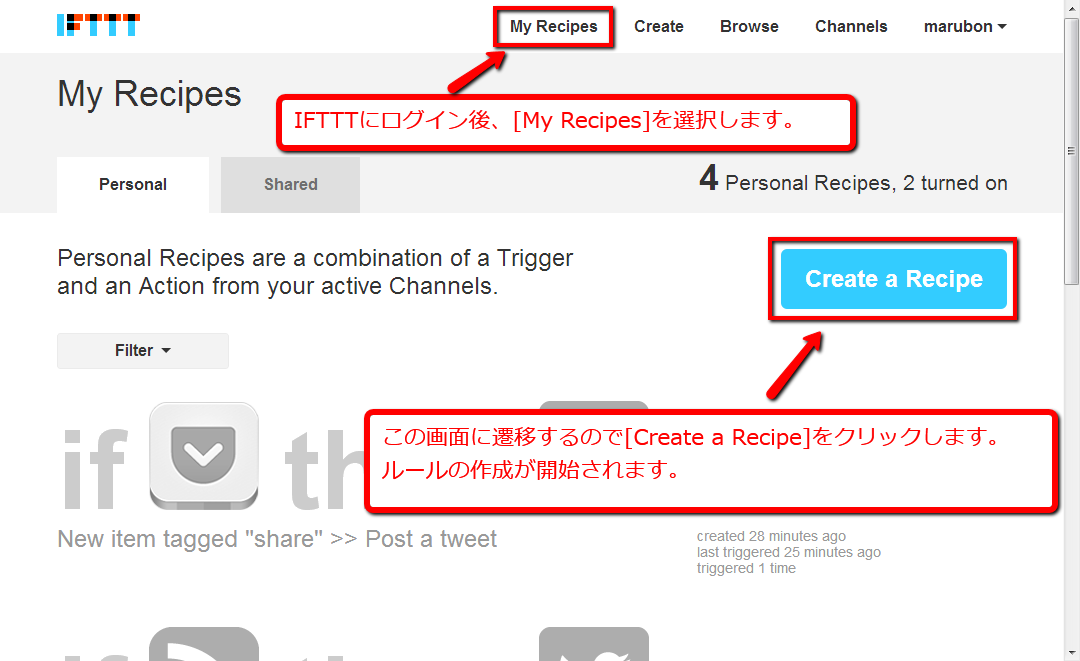Click the '4 Personal Recipes, 2 turned on' text

coord(853,180)
